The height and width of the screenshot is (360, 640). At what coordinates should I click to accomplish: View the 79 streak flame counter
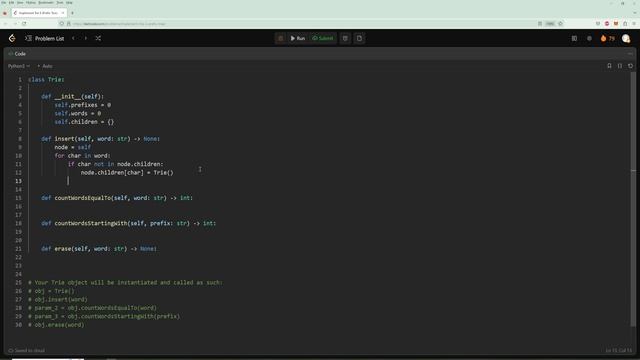[607, 38]
